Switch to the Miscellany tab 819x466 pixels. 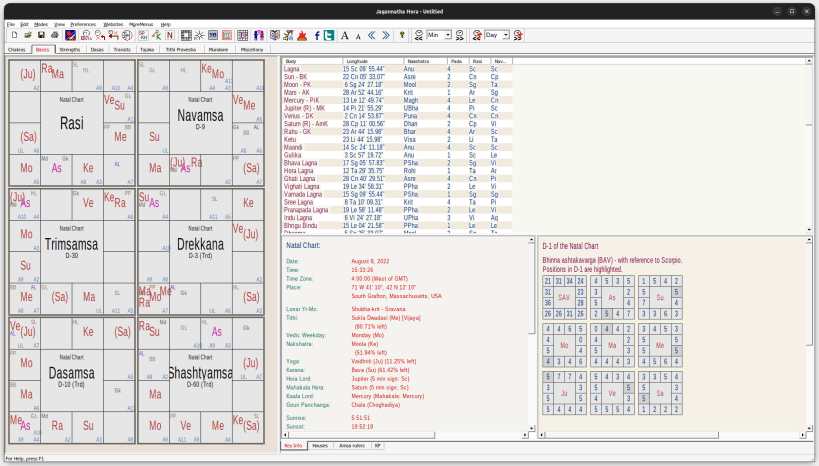point(252,50)
